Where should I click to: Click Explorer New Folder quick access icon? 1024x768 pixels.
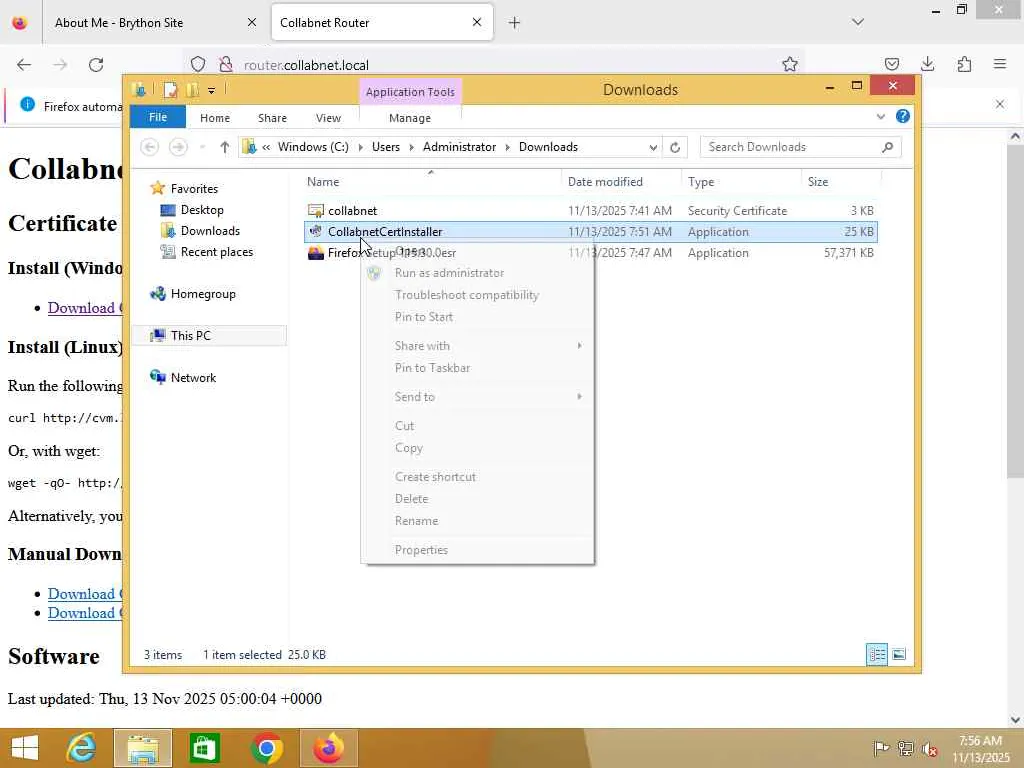(192, 90)
